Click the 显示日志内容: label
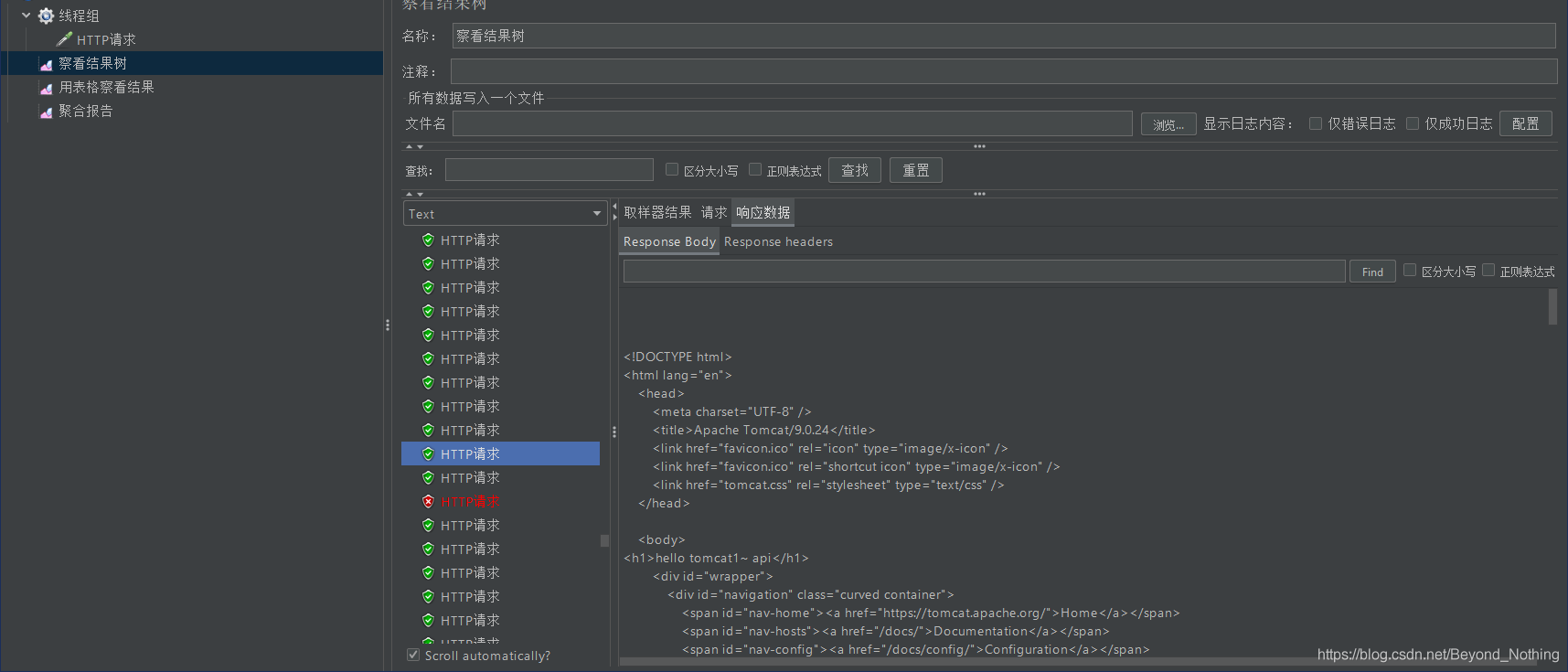This screenshot has height=672, width=1568. click(x=1248, y=123)
